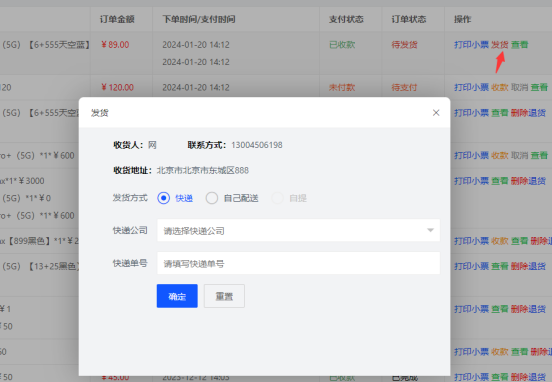Click the ¥89.00 amount cell
The height and width of the screenshot is (382, 552).
115,45
